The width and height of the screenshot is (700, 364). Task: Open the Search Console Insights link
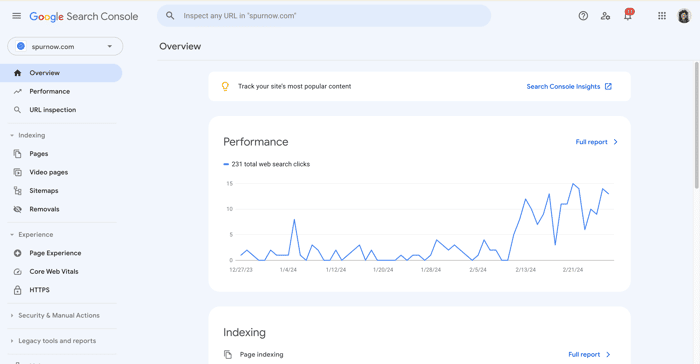click(569, 87)
